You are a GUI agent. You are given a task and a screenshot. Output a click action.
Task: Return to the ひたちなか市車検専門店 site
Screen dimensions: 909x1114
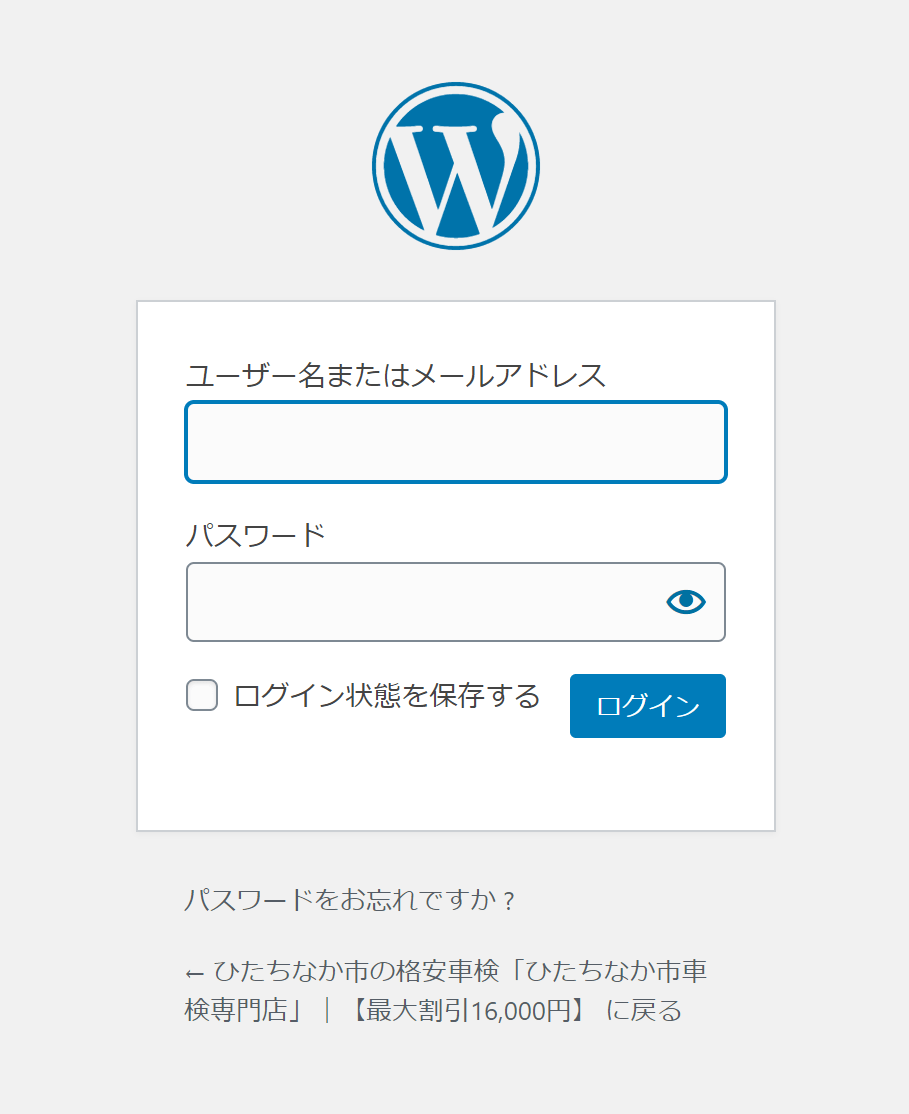pyautogui.click(x=446, y=990)
